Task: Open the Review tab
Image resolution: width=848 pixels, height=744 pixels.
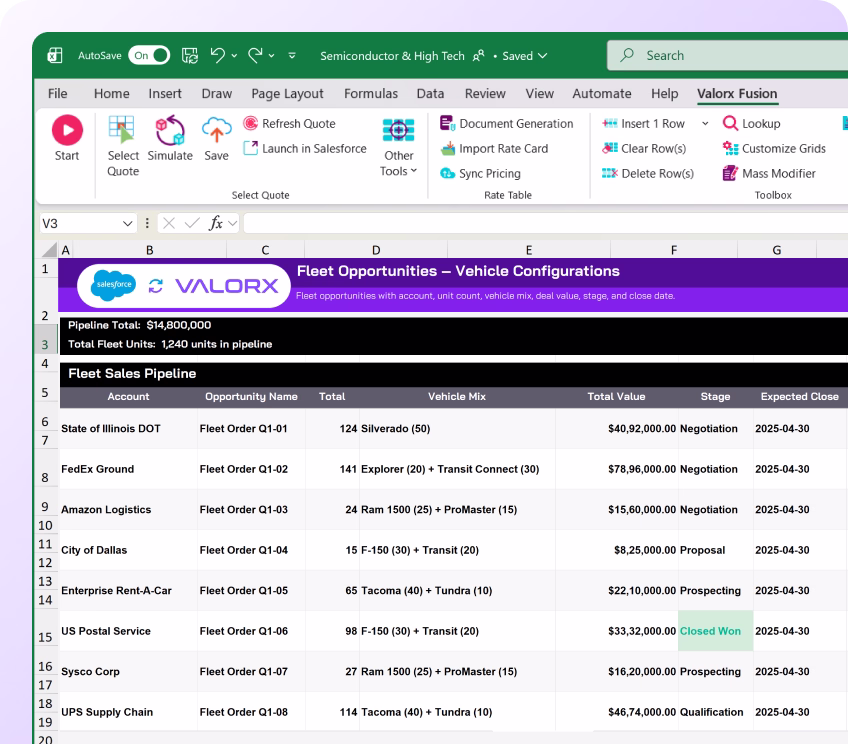Action: (485, 94)
